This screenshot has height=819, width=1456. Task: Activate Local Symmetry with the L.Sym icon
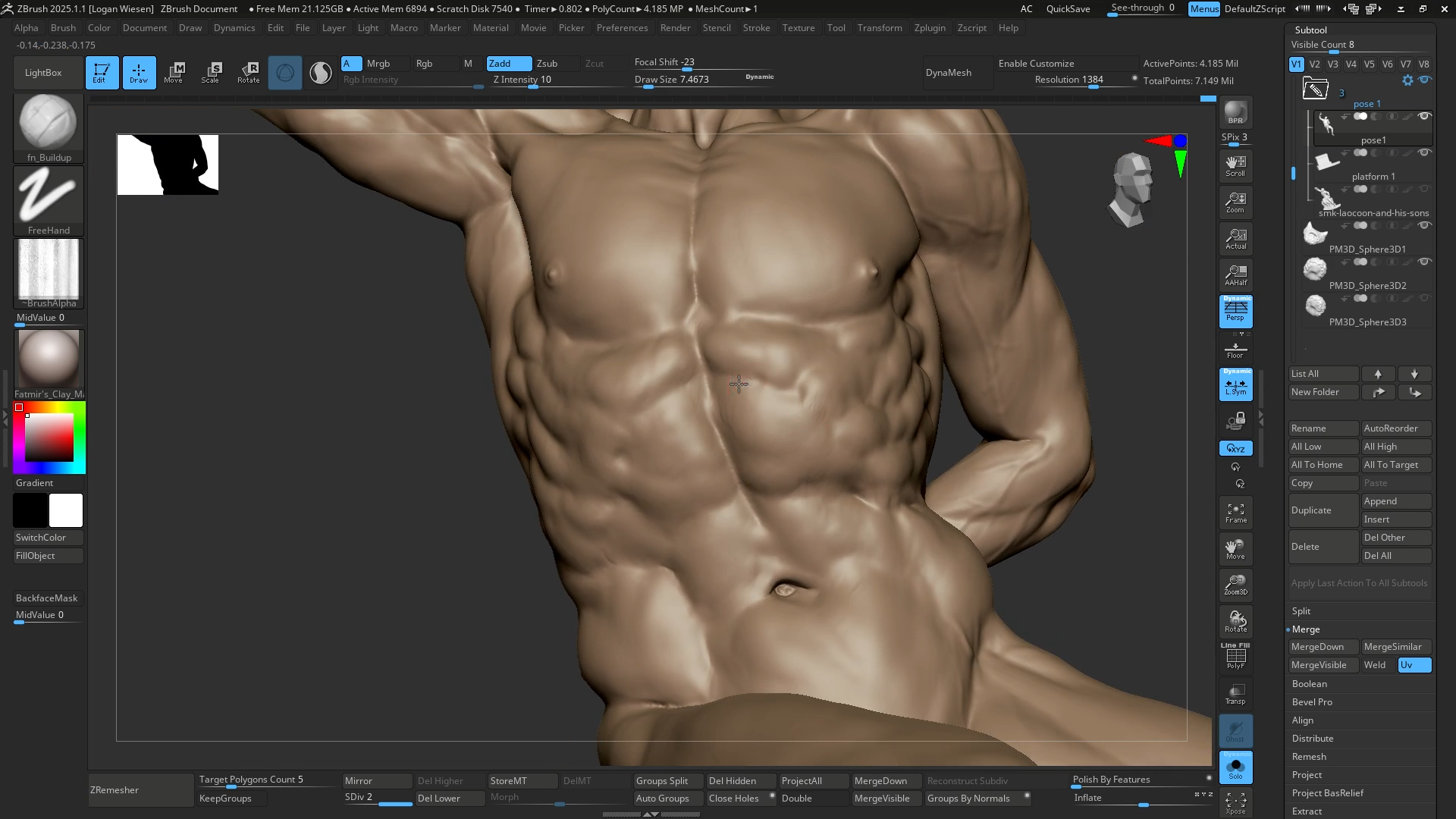coord(1235,384)
